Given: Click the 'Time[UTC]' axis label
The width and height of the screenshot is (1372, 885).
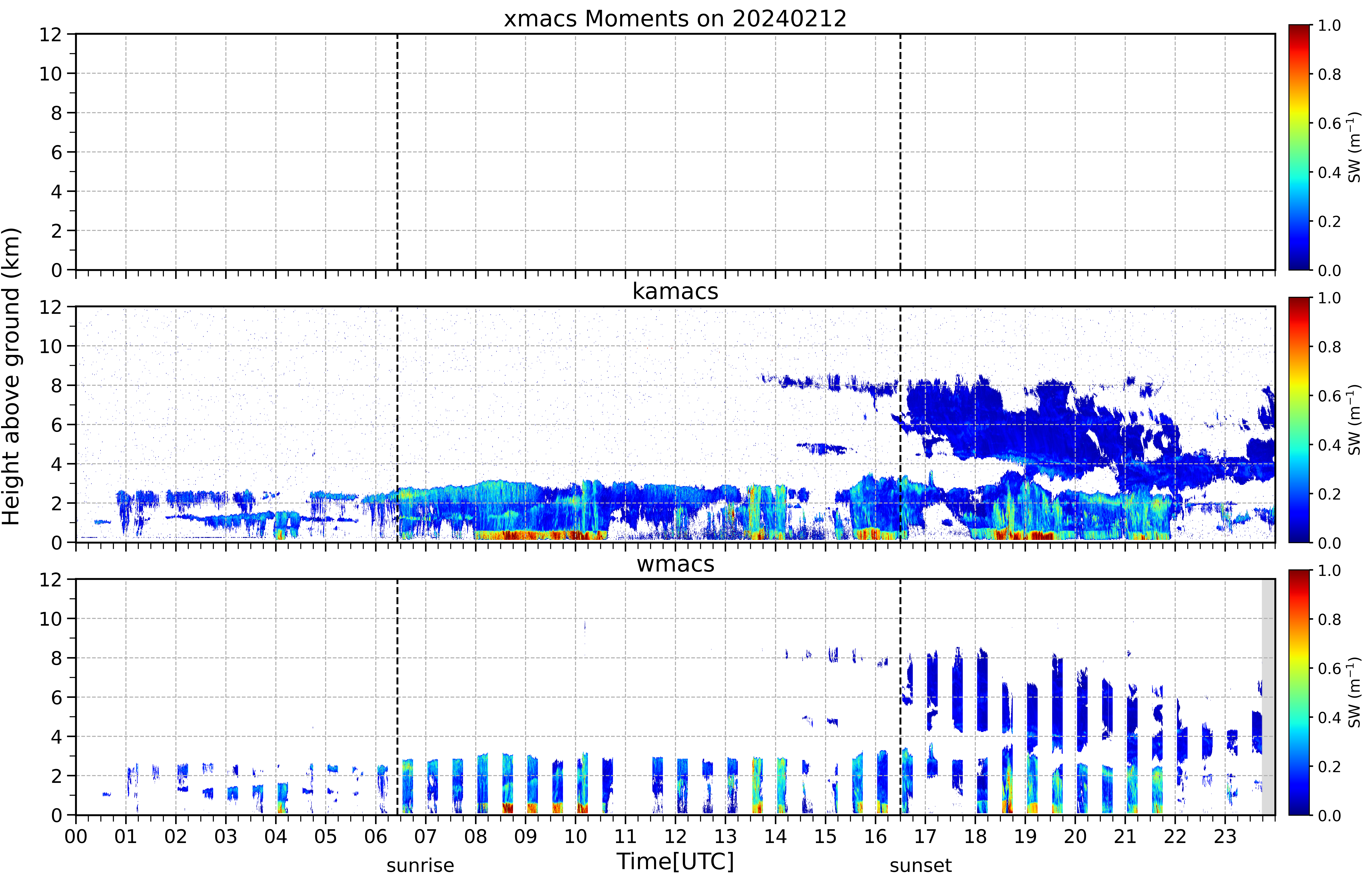Looking at the screenshot, I should coord(675,861).
